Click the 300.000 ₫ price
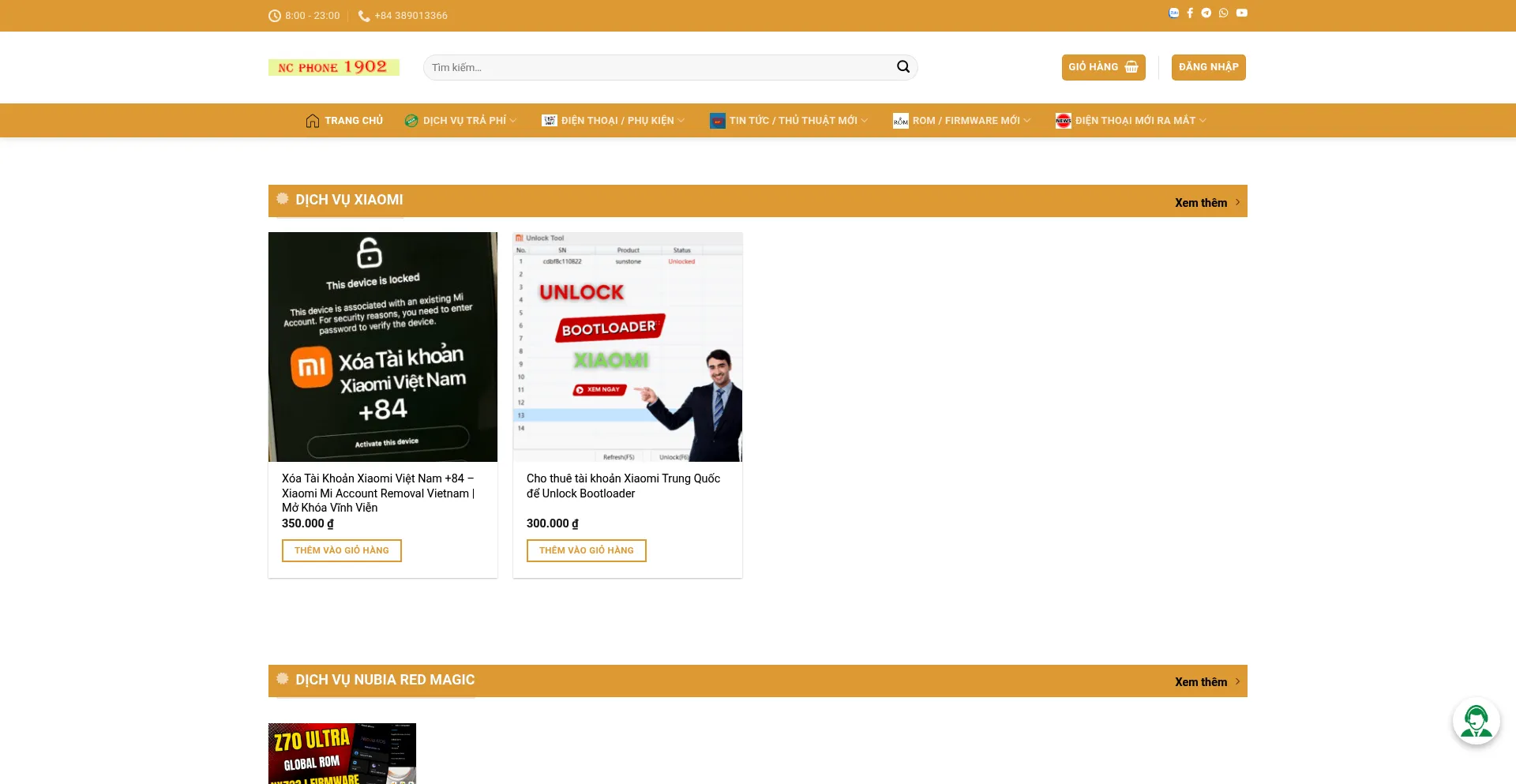The width and height of the screenshot is (1516, 784). [x=553, y=523]
